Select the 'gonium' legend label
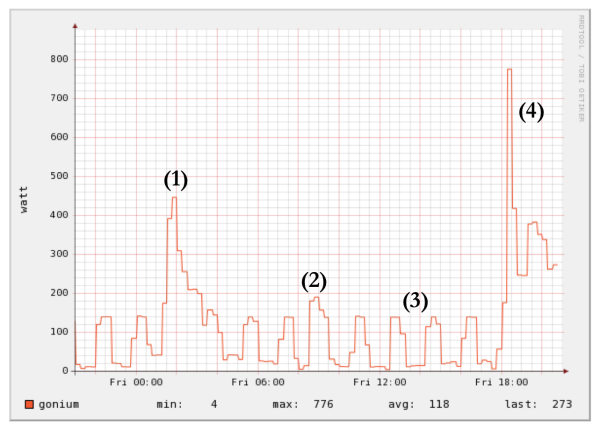The height and width of the screenshot is (430, 600). coord(59,405)
